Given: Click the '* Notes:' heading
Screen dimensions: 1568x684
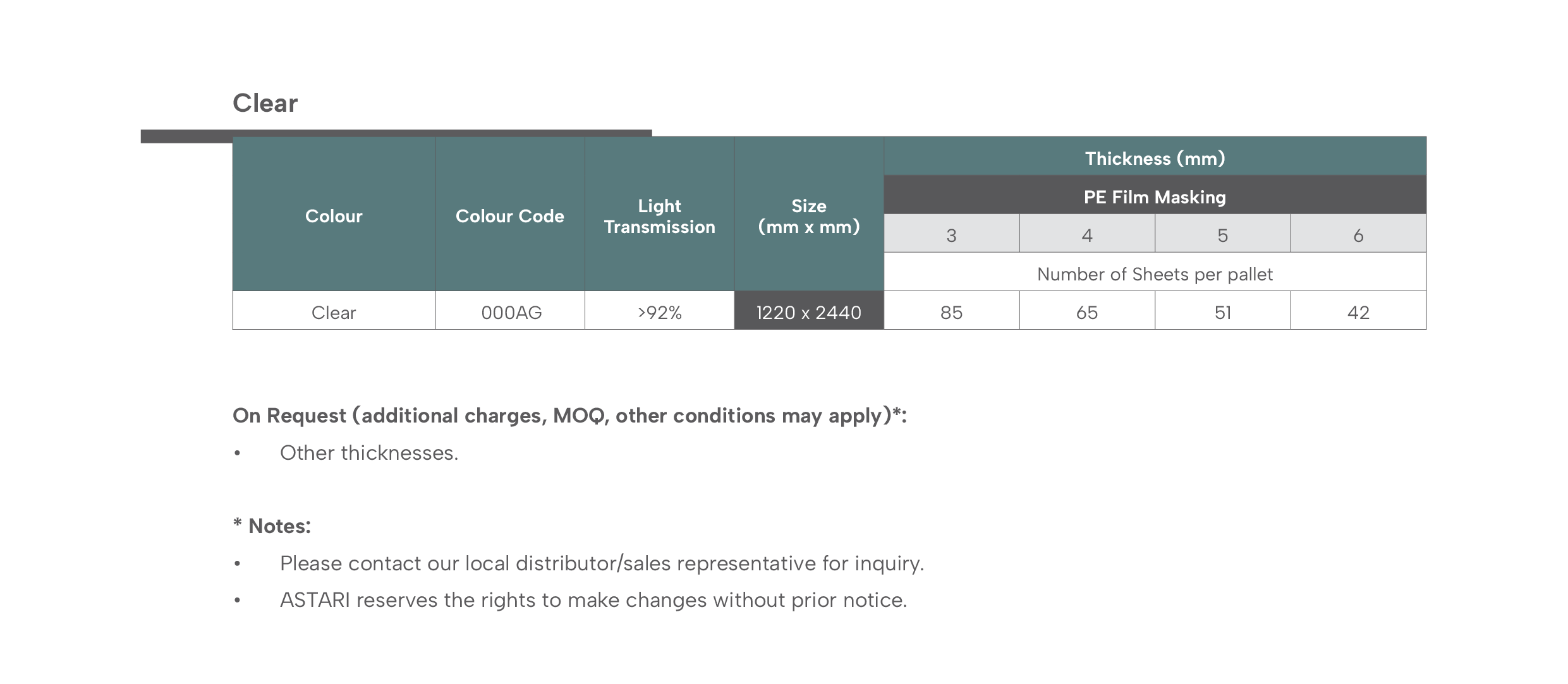Looking at the screenshot, I should 272,525.
